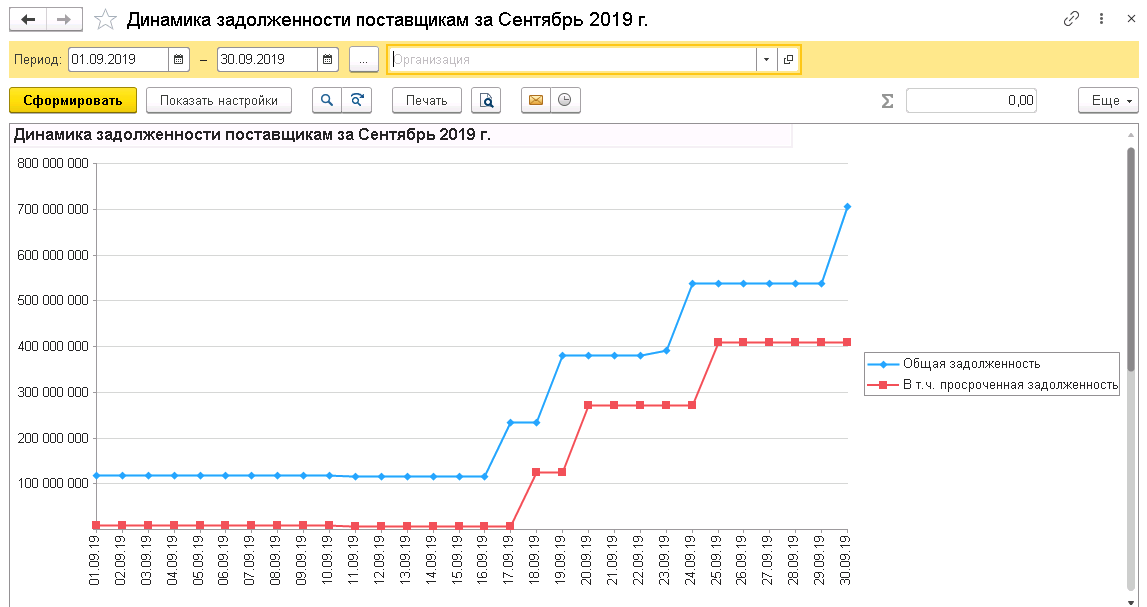This screenshot has height=607, width=1147.
Task: Expand the Организация dropdown arrow
Action: pos(766,59)
